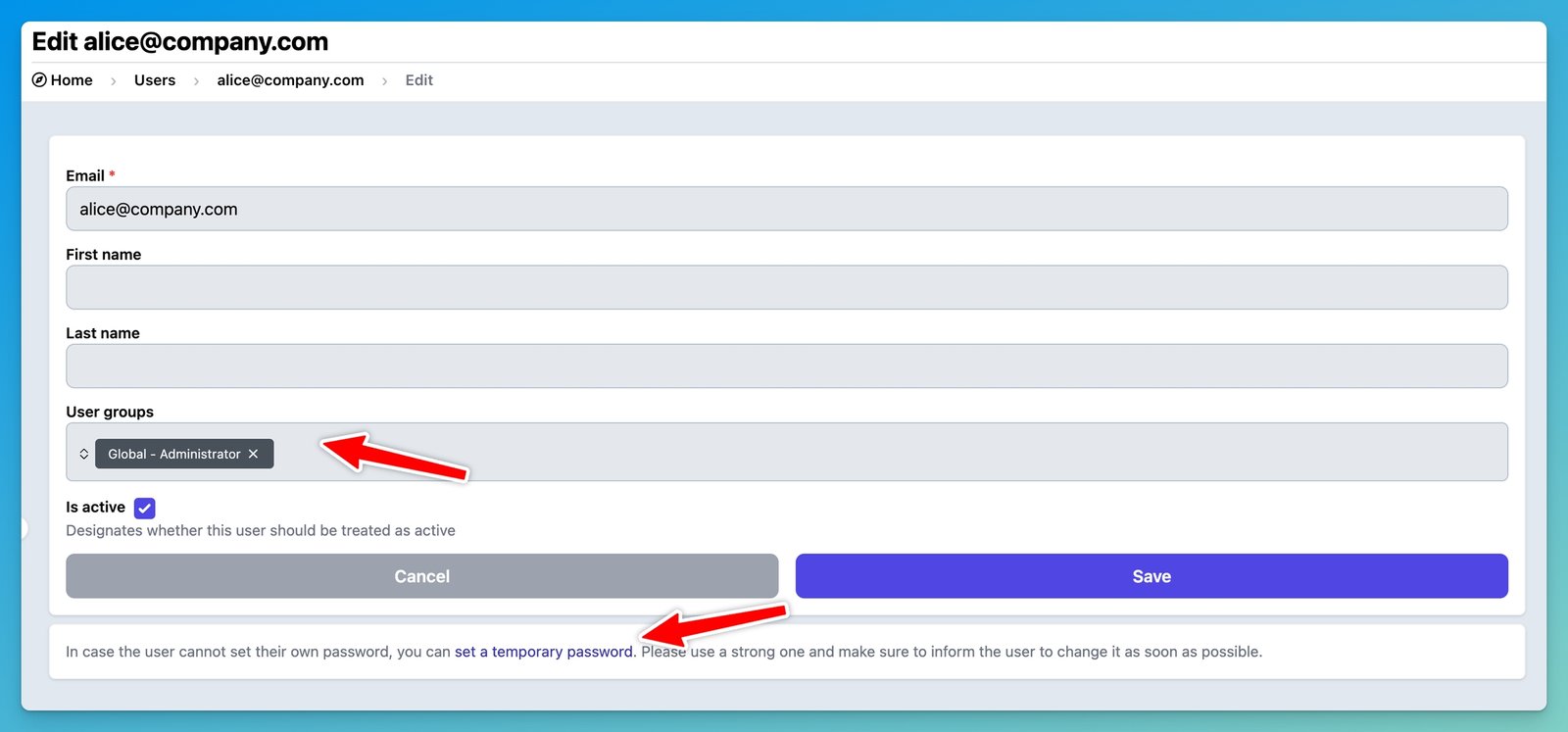Click into the First name field

786,287
